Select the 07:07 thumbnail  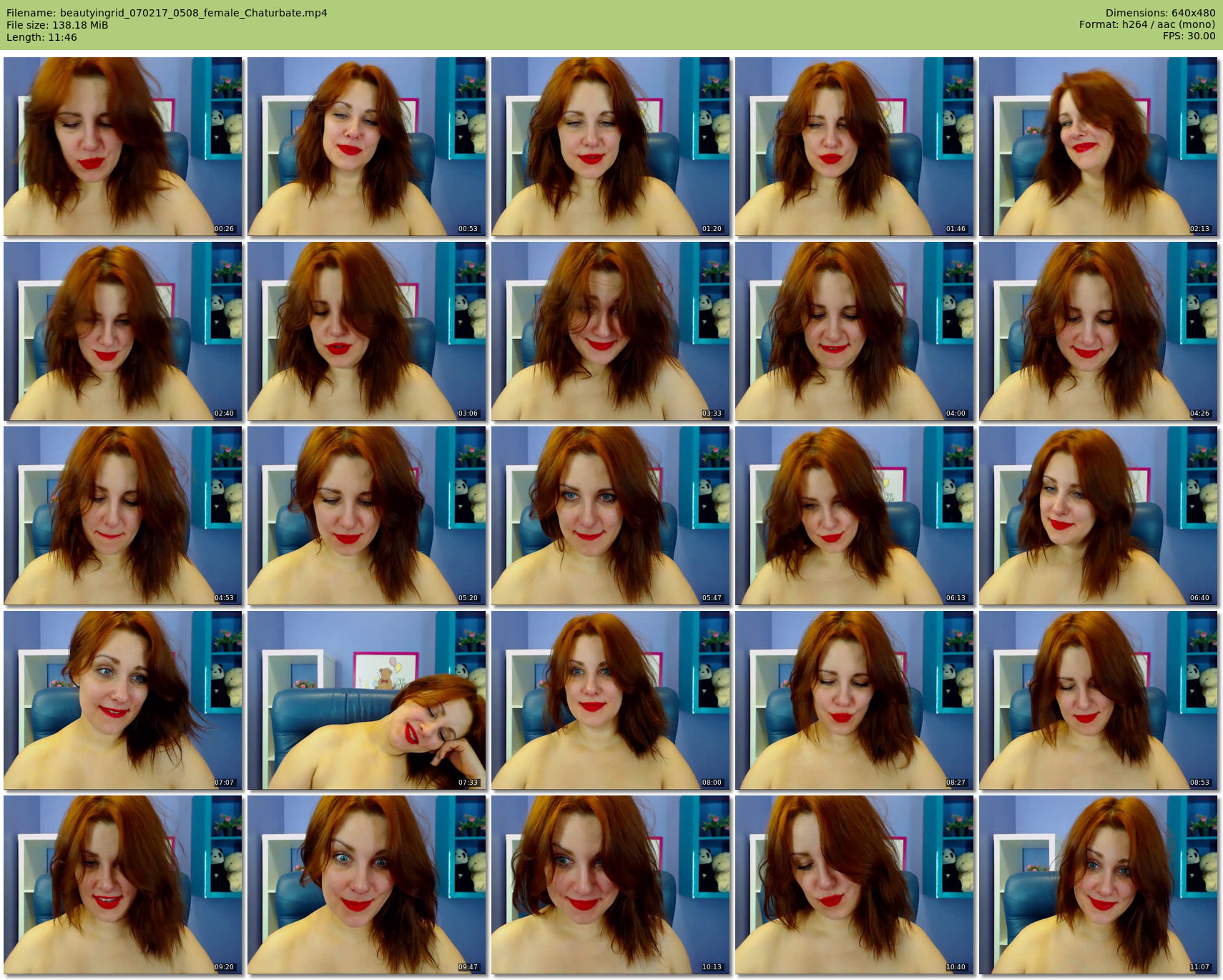click(x=123, y=700)
